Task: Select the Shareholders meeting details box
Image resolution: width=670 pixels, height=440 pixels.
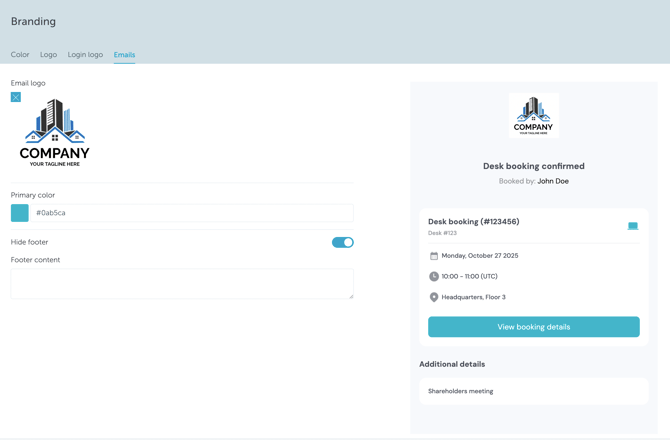Action: 533,391
